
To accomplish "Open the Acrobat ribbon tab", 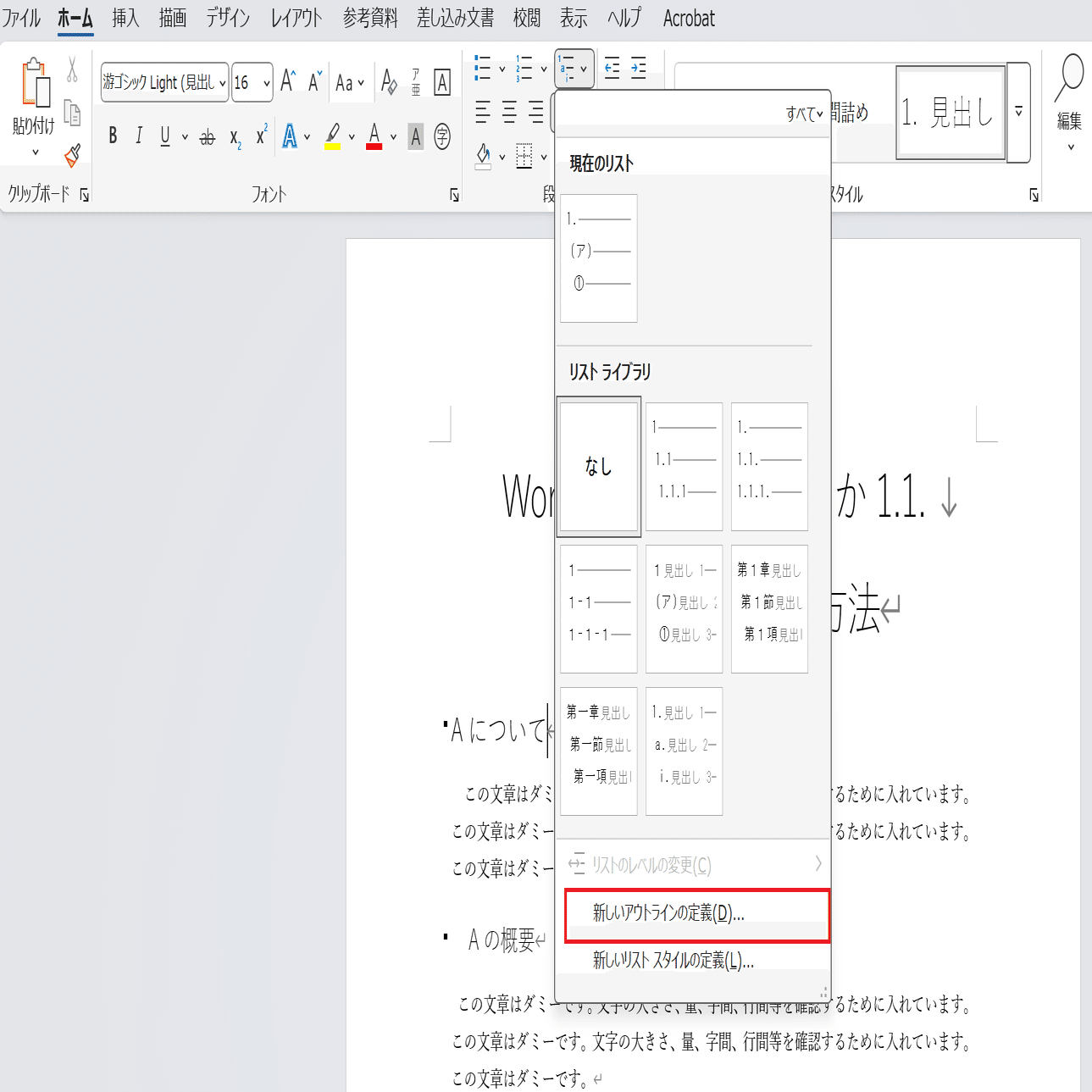I will [688, 18].
